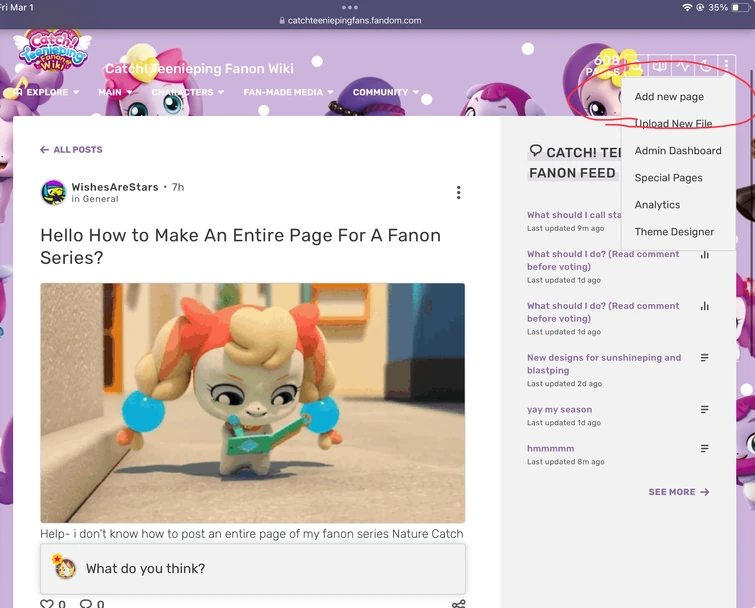Click text icon beside 'hmmmmm'
This screenshot has height=608, width=755.
point(704,449)
